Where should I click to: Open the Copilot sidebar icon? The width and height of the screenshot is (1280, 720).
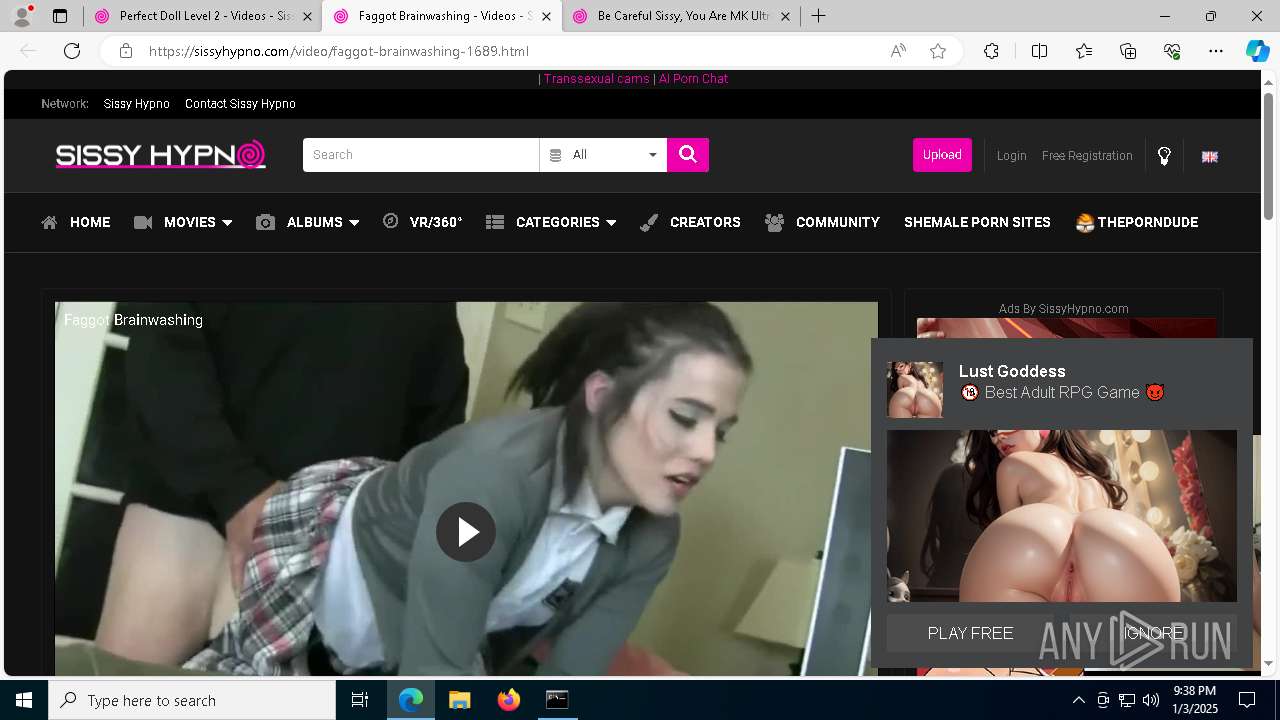1257,51
